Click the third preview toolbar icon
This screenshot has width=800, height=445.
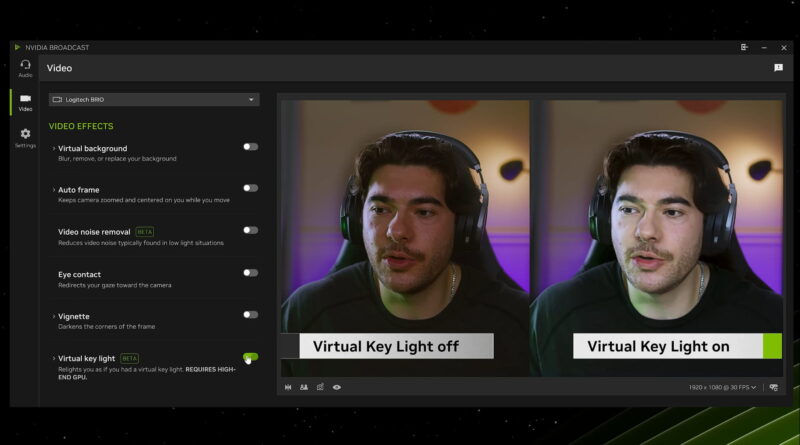pyautogui.click(x=320, y=387)
